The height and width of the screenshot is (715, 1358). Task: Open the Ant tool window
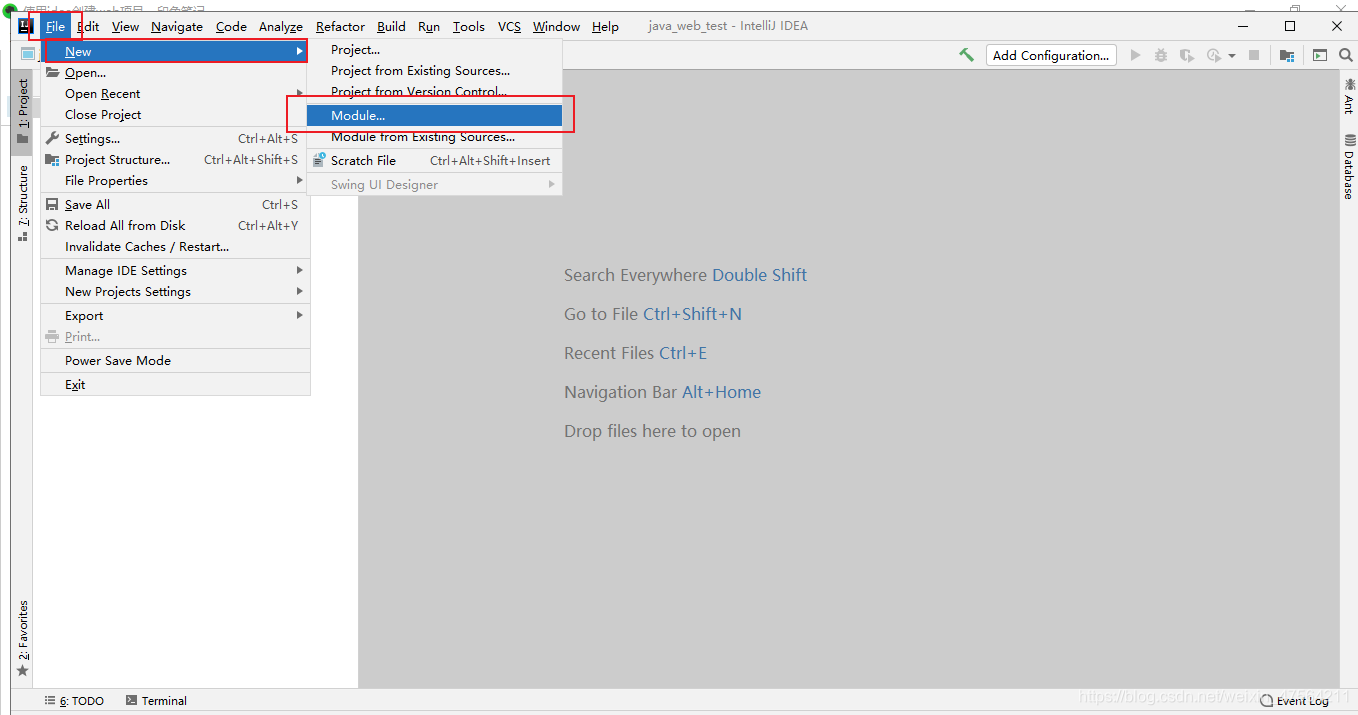click(1349, 96)
